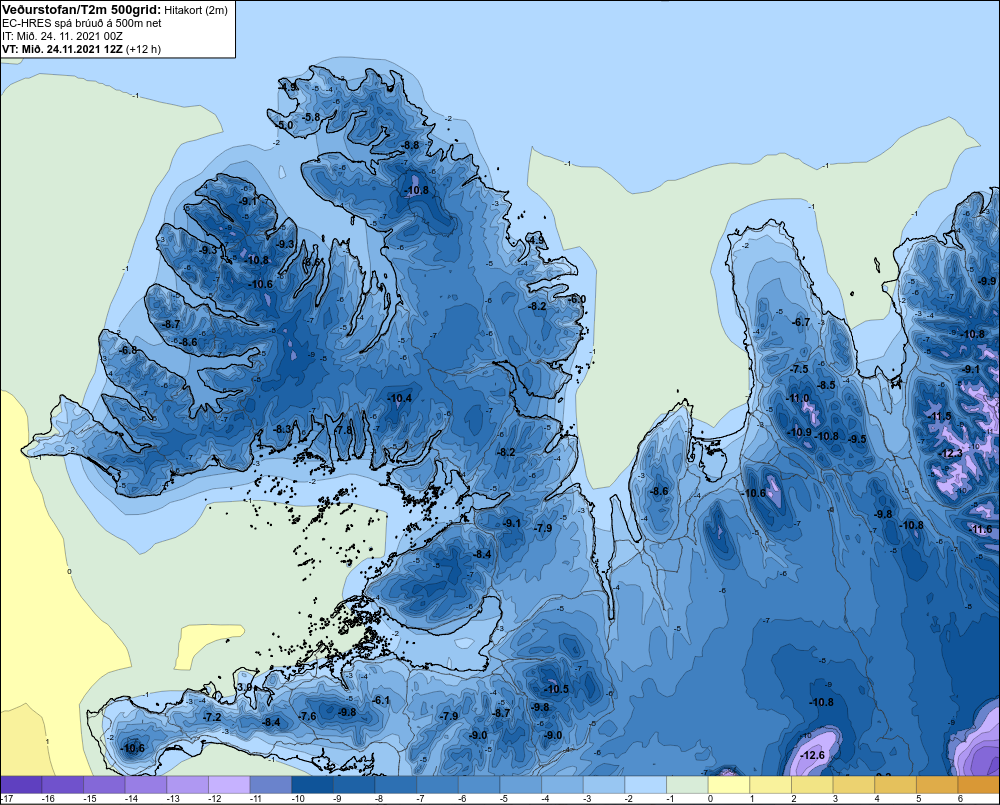
Task: Click the "-8.8" temperature value on the map
Action: tap(411, 145)
